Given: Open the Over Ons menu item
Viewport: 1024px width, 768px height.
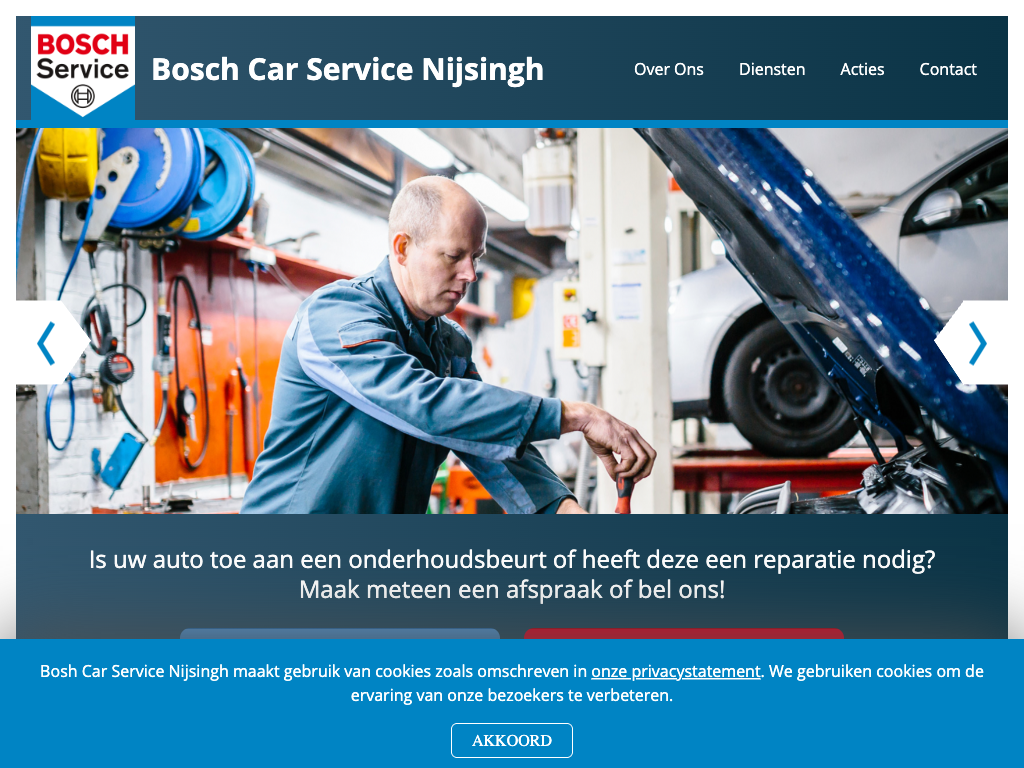Looking at the screenshot, I should tap(668, 69).
